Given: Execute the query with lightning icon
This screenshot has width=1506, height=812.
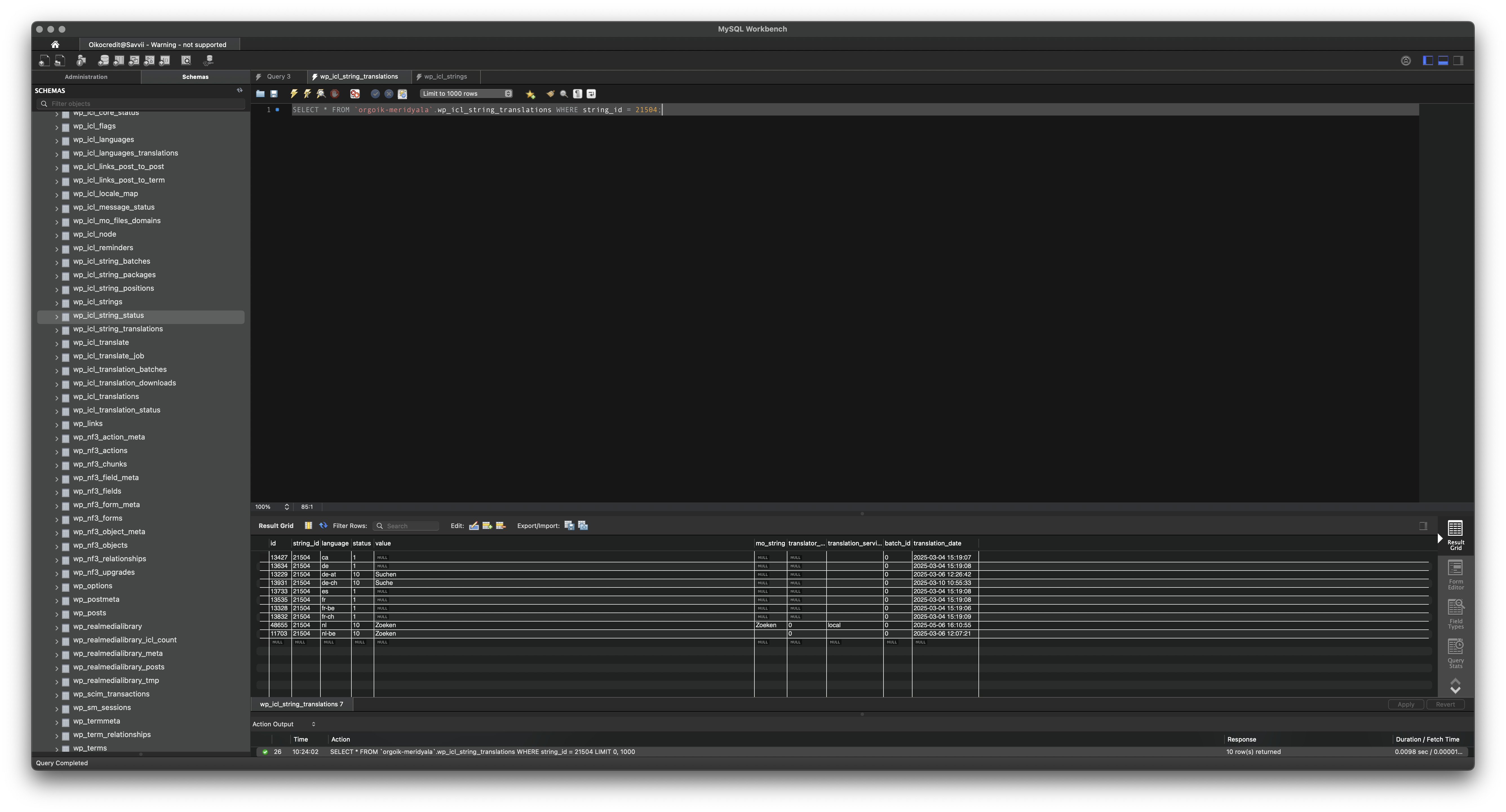Looking at the screenshot, I should (x=294, y=94).
